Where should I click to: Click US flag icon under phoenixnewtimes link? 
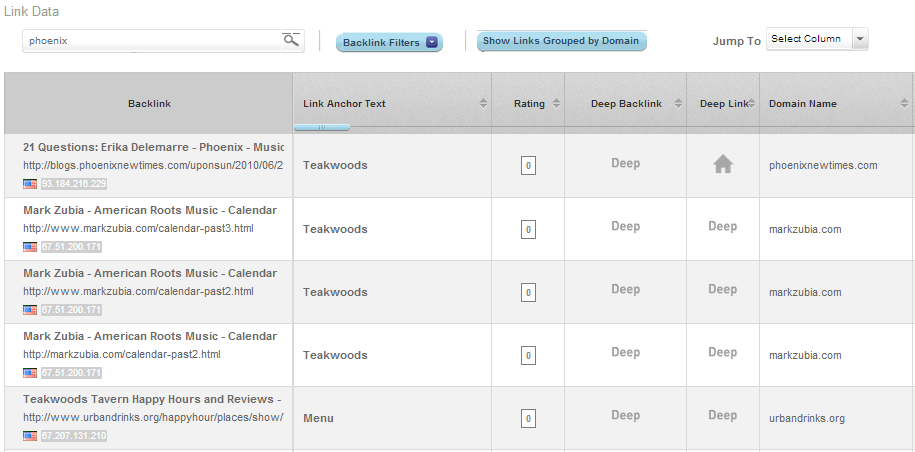[30, 184]
